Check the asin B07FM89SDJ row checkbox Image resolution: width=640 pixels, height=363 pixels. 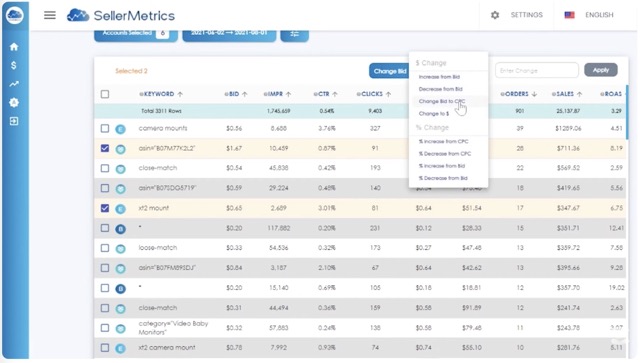click(x=105, y=268)
